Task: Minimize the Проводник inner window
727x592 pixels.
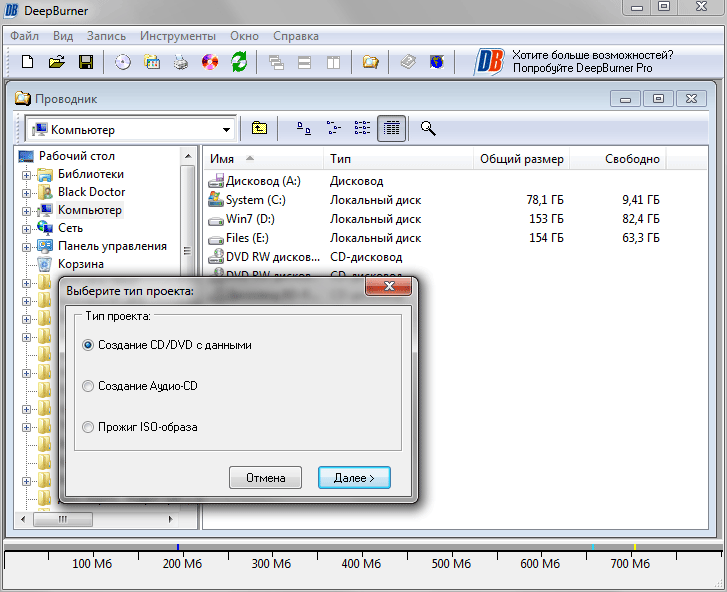Action: (x=625, y=99)
